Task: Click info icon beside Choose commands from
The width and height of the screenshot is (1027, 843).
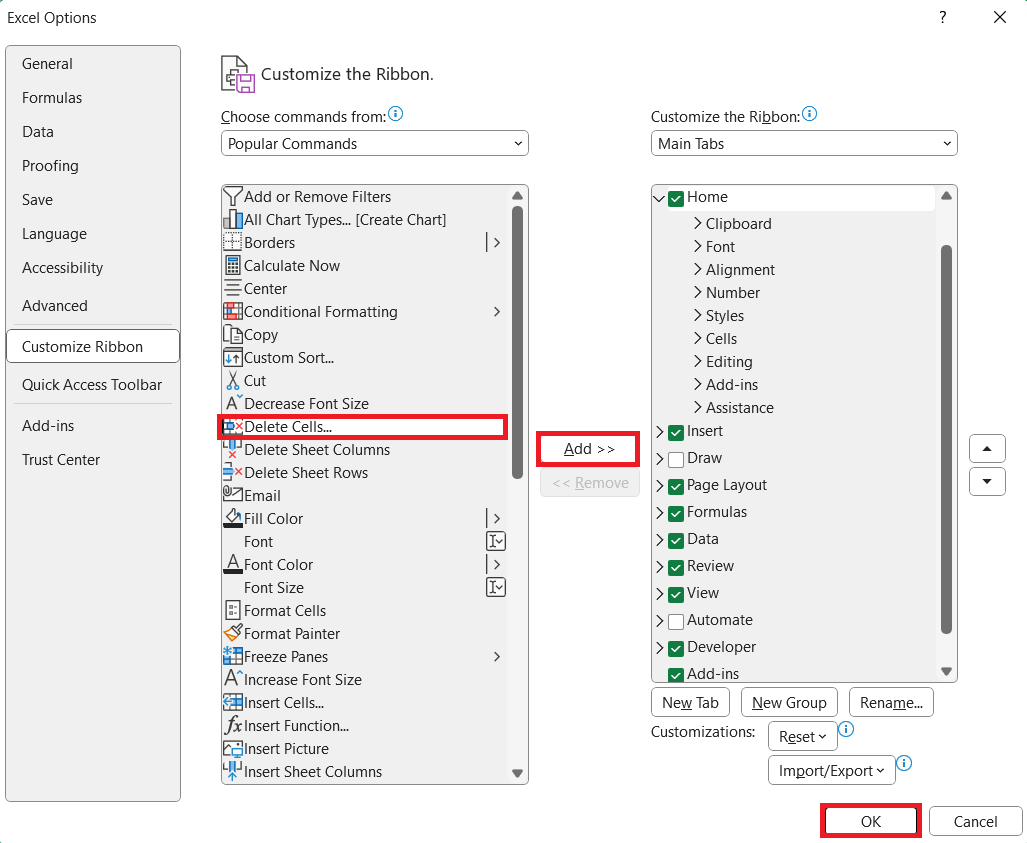Action: coord(396,114)
